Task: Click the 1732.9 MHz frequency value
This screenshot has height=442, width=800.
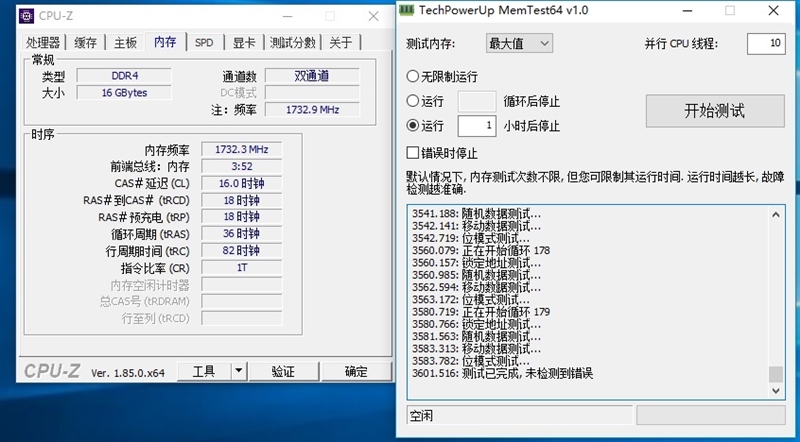Action: coord(312,109)
